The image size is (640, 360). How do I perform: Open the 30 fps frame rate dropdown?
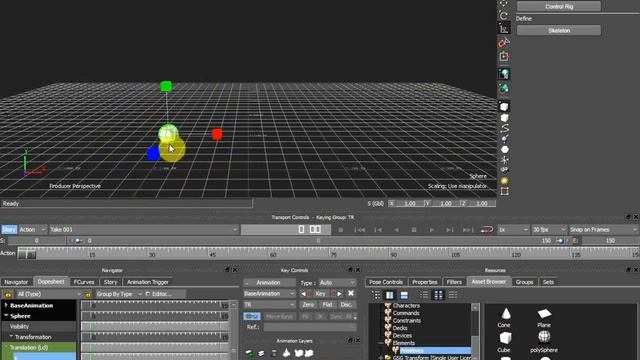549,230
